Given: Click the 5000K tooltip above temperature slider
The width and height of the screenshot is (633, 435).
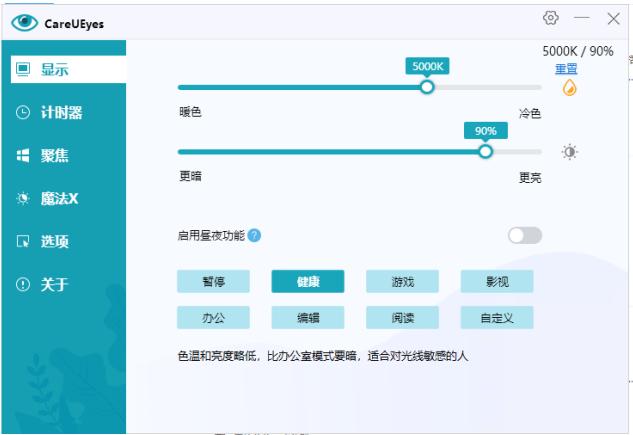Looking at the screenshot, I should (428, 66).
